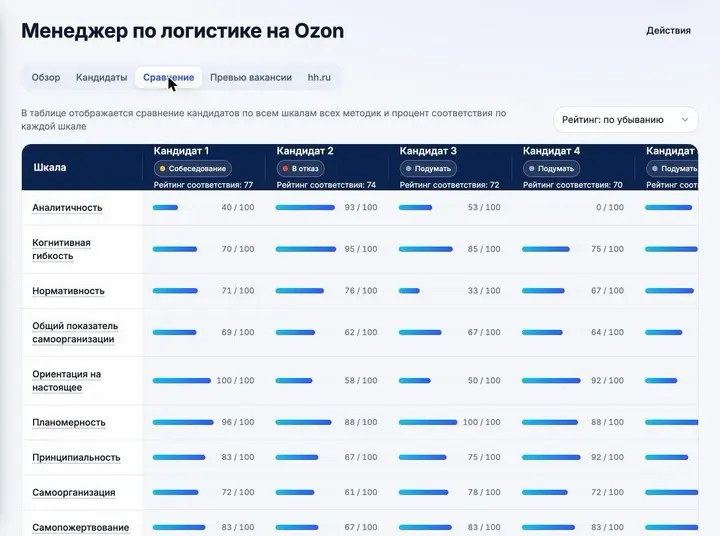Click the 96 / 100 Планомерность value
Viewport: 720px width, 536px height.
click(238, 422)
